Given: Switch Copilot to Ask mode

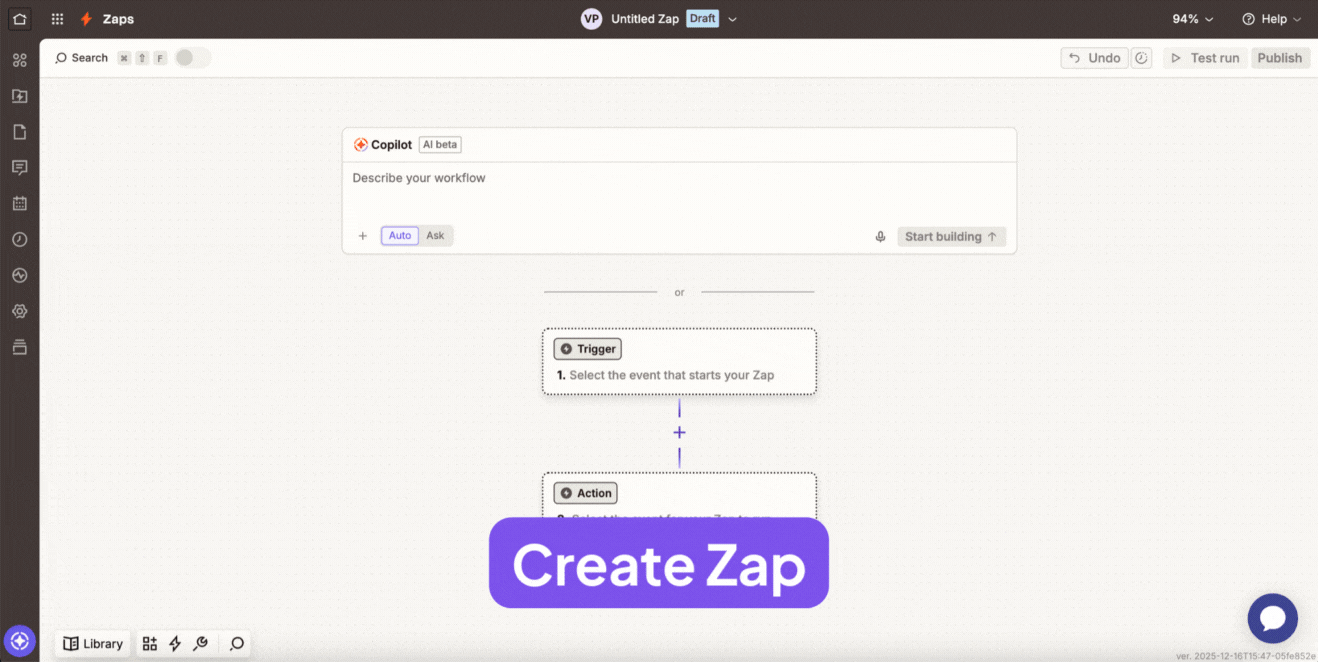Looking at the screenshot, I should click(435, 236).
